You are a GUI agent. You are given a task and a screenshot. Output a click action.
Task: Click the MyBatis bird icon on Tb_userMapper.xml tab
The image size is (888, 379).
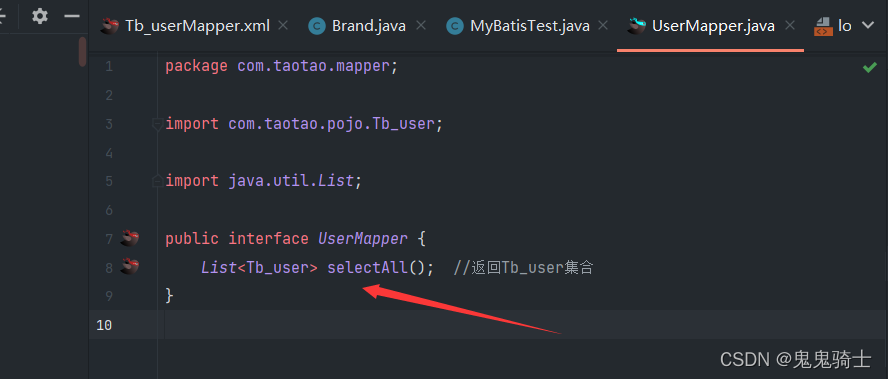click(x=110, y=26)
